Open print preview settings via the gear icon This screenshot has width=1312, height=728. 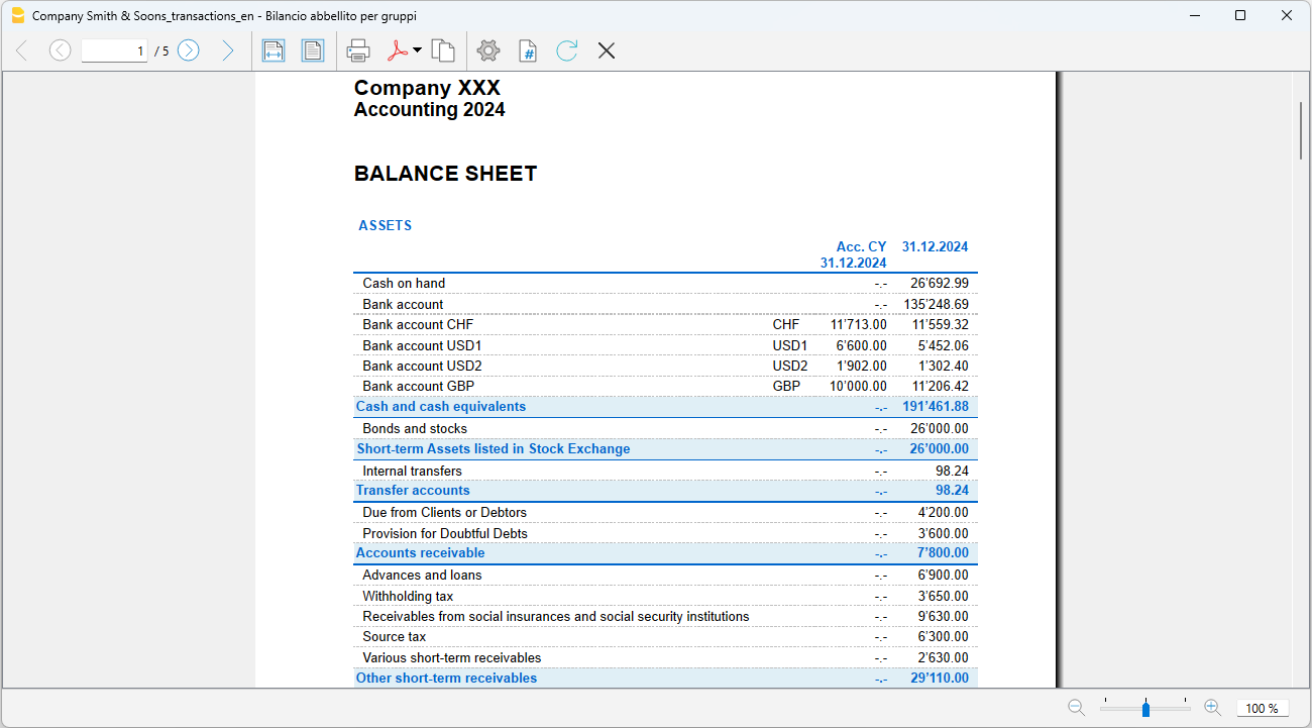coord(488,50)
